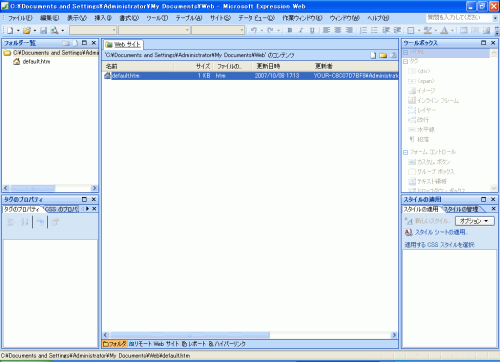The height and width of the screenshot is (362, 500).
Task: Open the 挿入 menu
Action: (x=103, y=18)
